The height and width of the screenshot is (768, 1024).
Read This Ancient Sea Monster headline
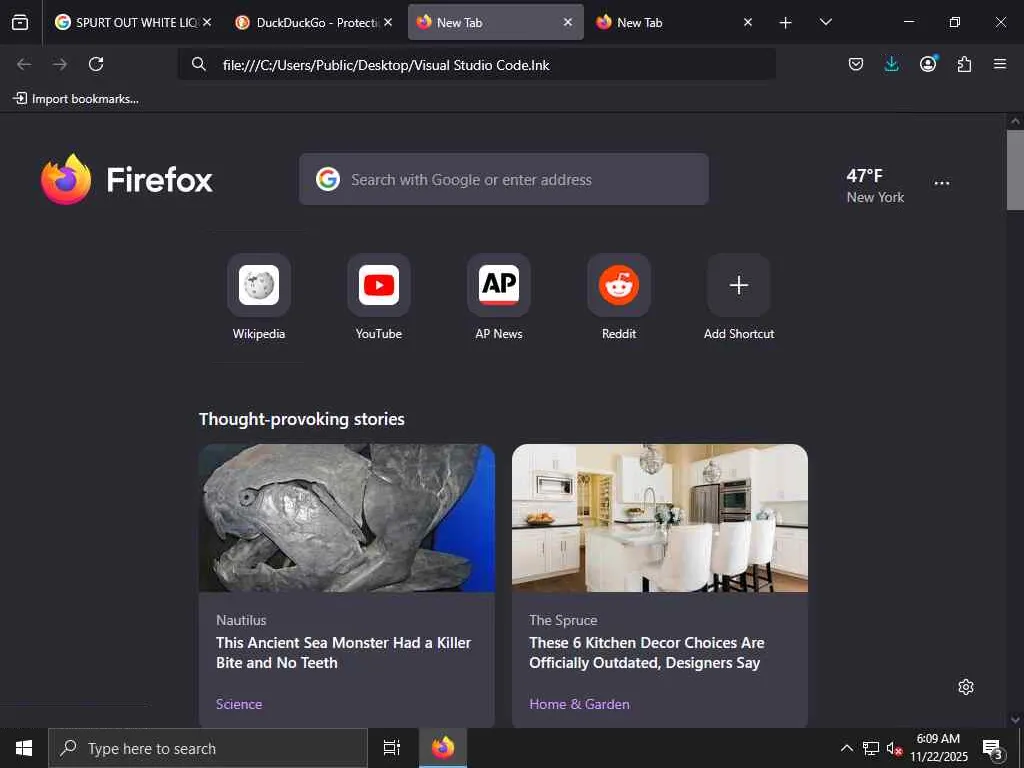[x=344, y=652]
